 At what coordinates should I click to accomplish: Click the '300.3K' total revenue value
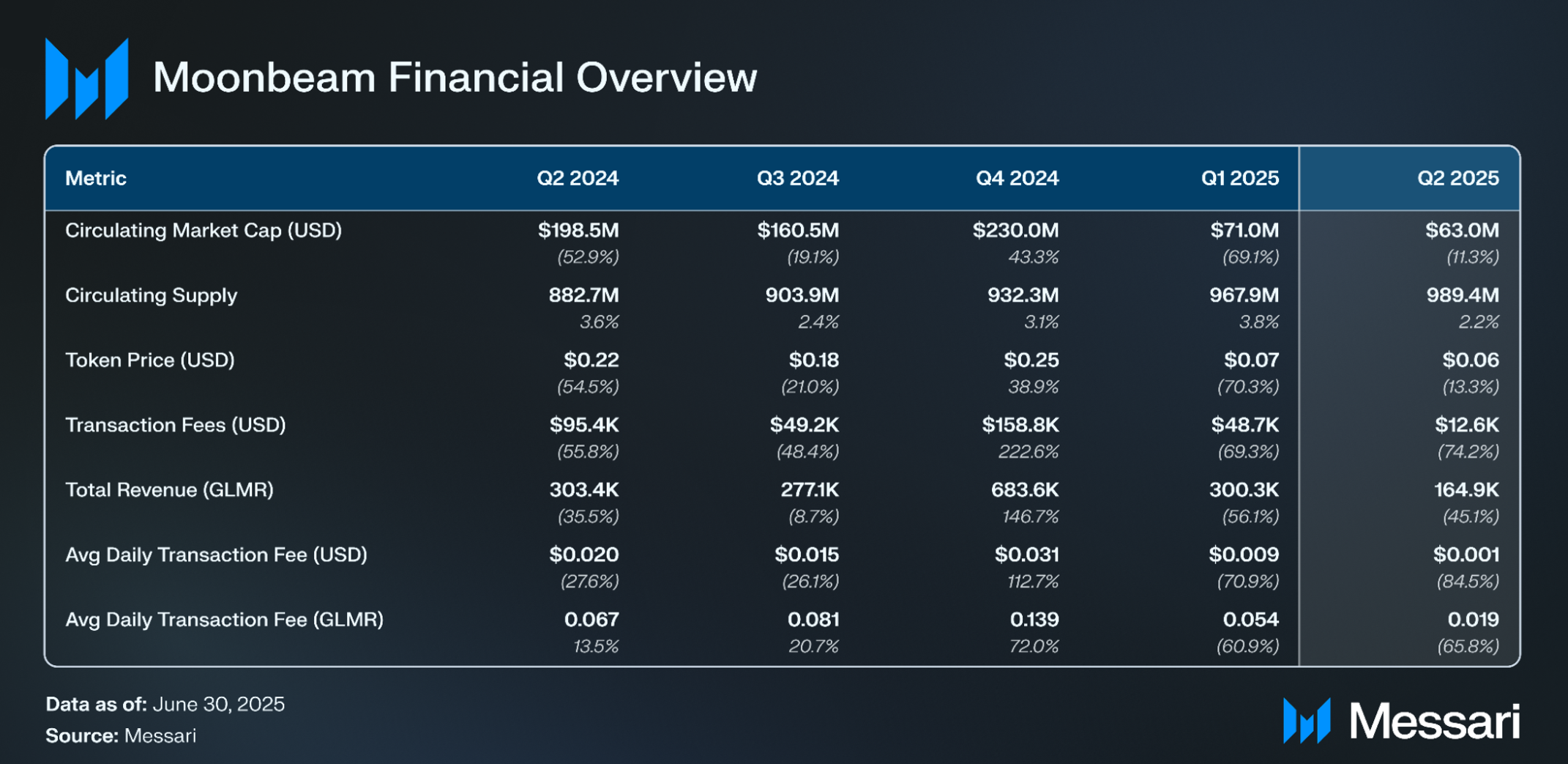click(x=1244, y=490)
